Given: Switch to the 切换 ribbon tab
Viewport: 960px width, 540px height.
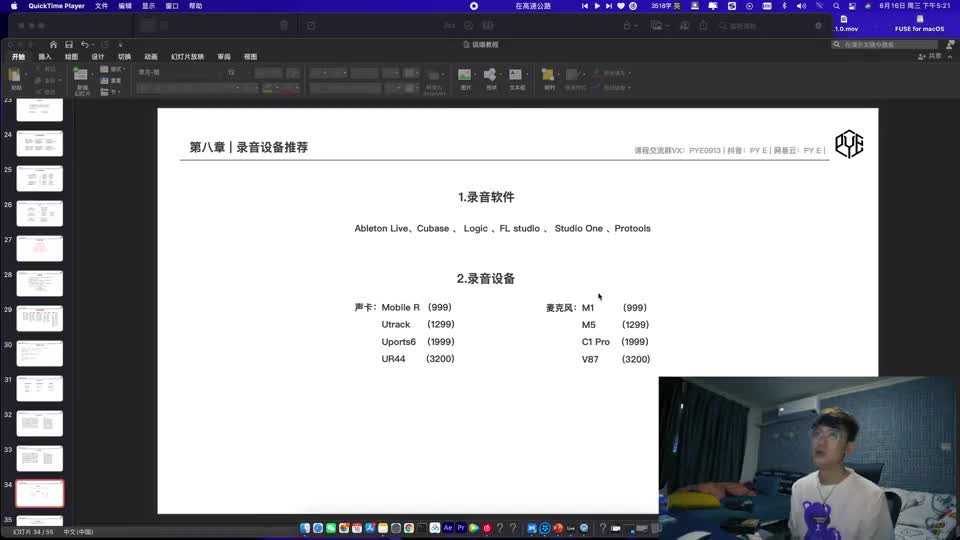Looking at the screenshot, I should pos(124,57).
